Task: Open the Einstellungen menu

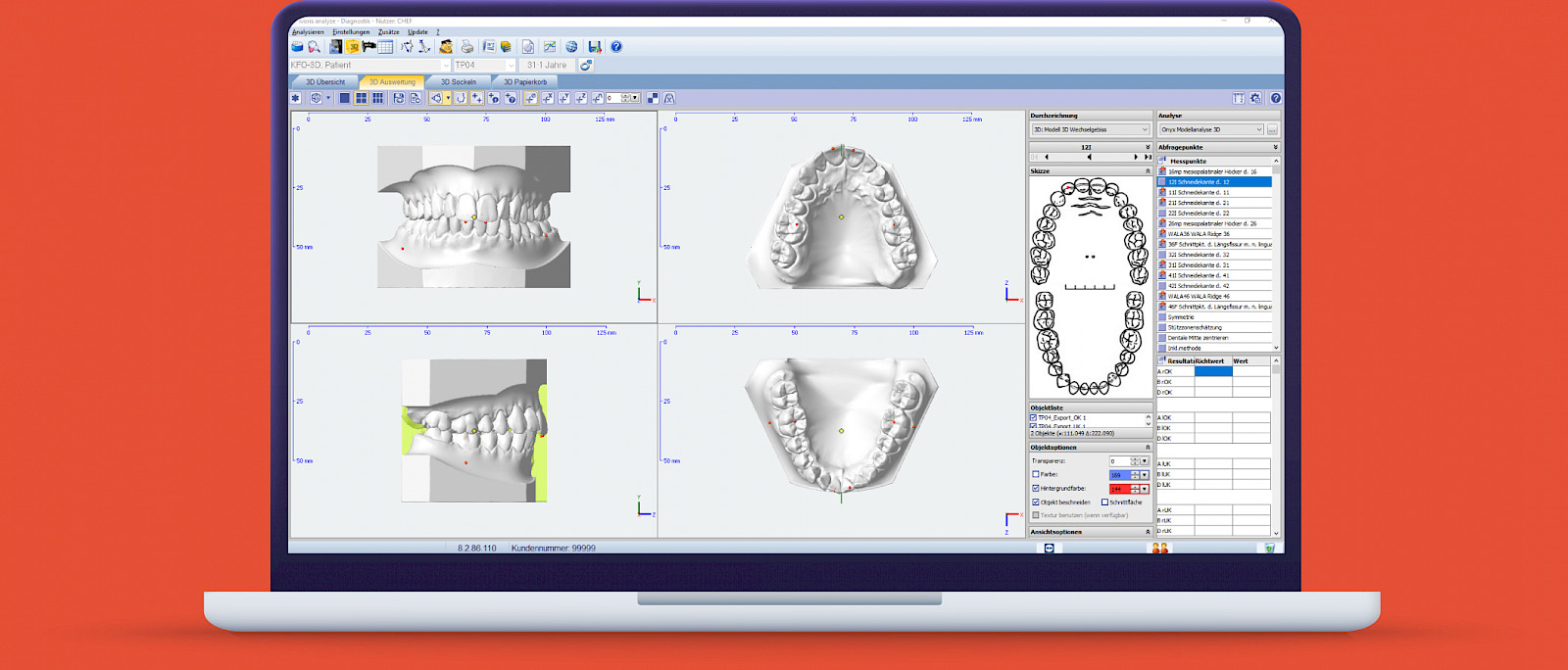Action: [351, 31]
